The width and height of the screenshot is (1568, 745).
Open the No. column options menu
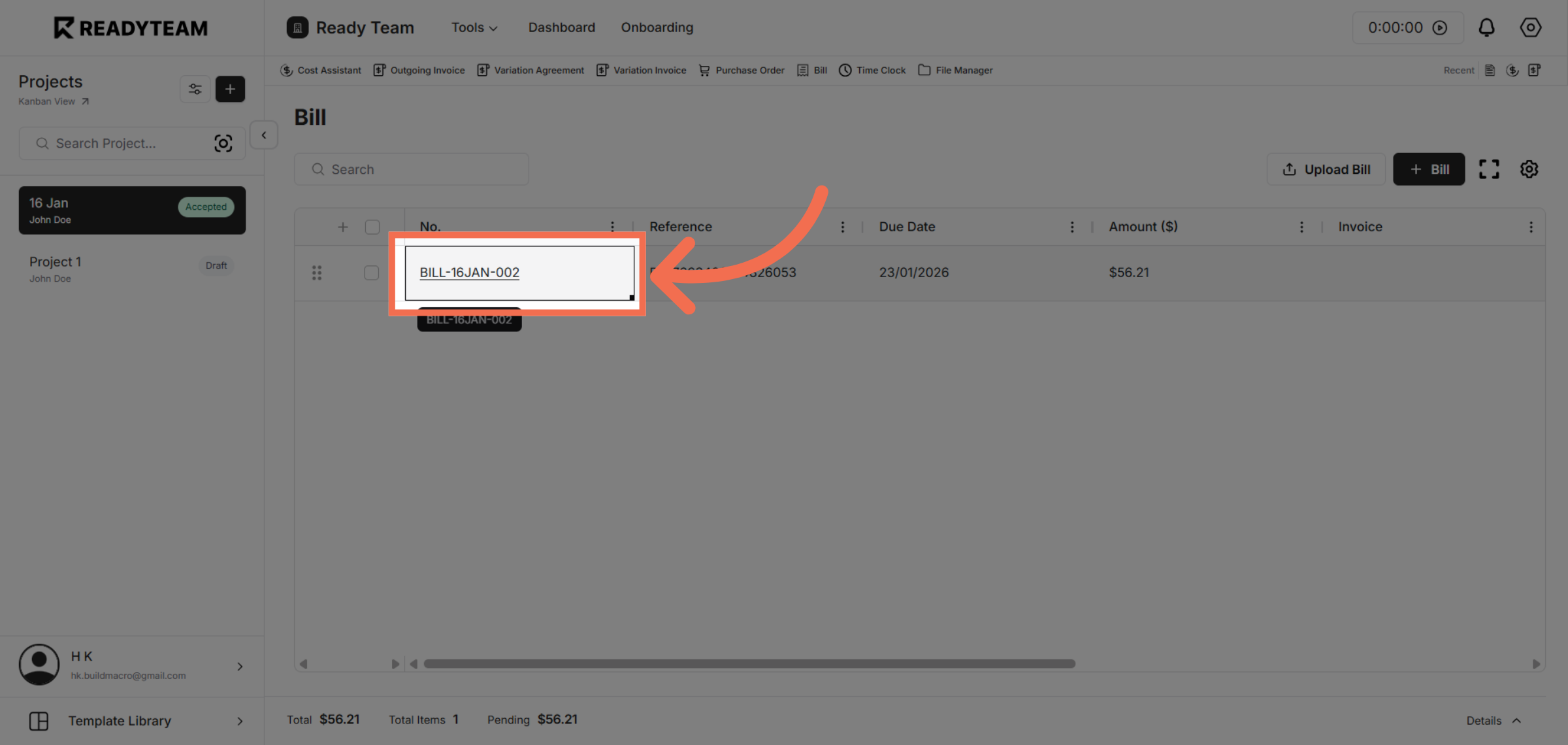pos(612,226)
